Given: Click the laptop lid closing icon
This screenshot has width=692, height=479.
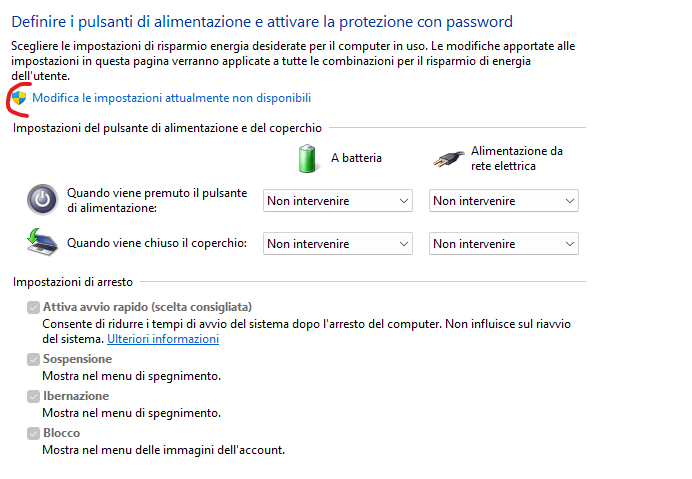Looking at the screenshot, I should click(42, 242).
